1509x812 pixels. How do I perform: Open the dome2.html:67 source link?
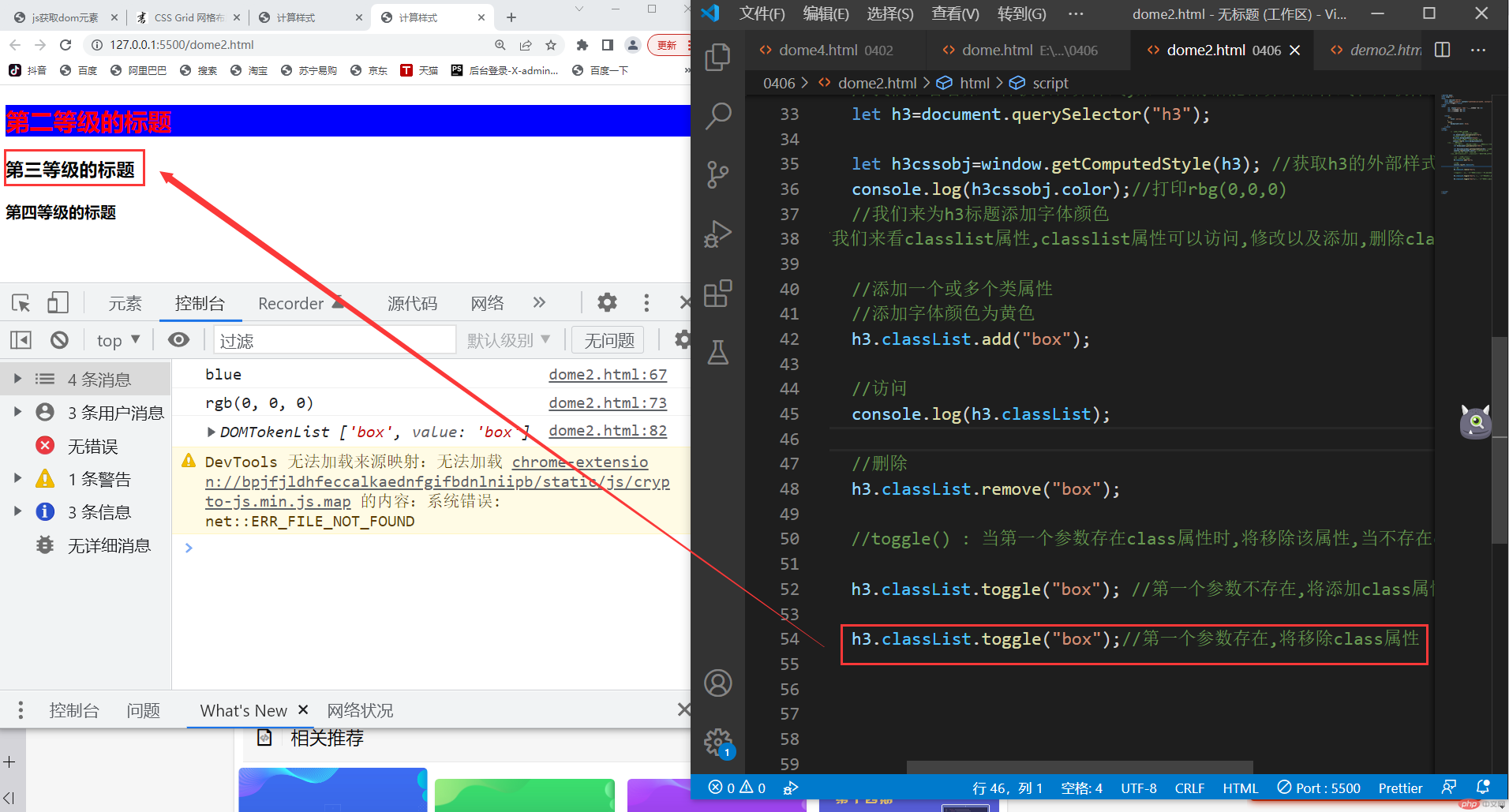pos(608,375)
